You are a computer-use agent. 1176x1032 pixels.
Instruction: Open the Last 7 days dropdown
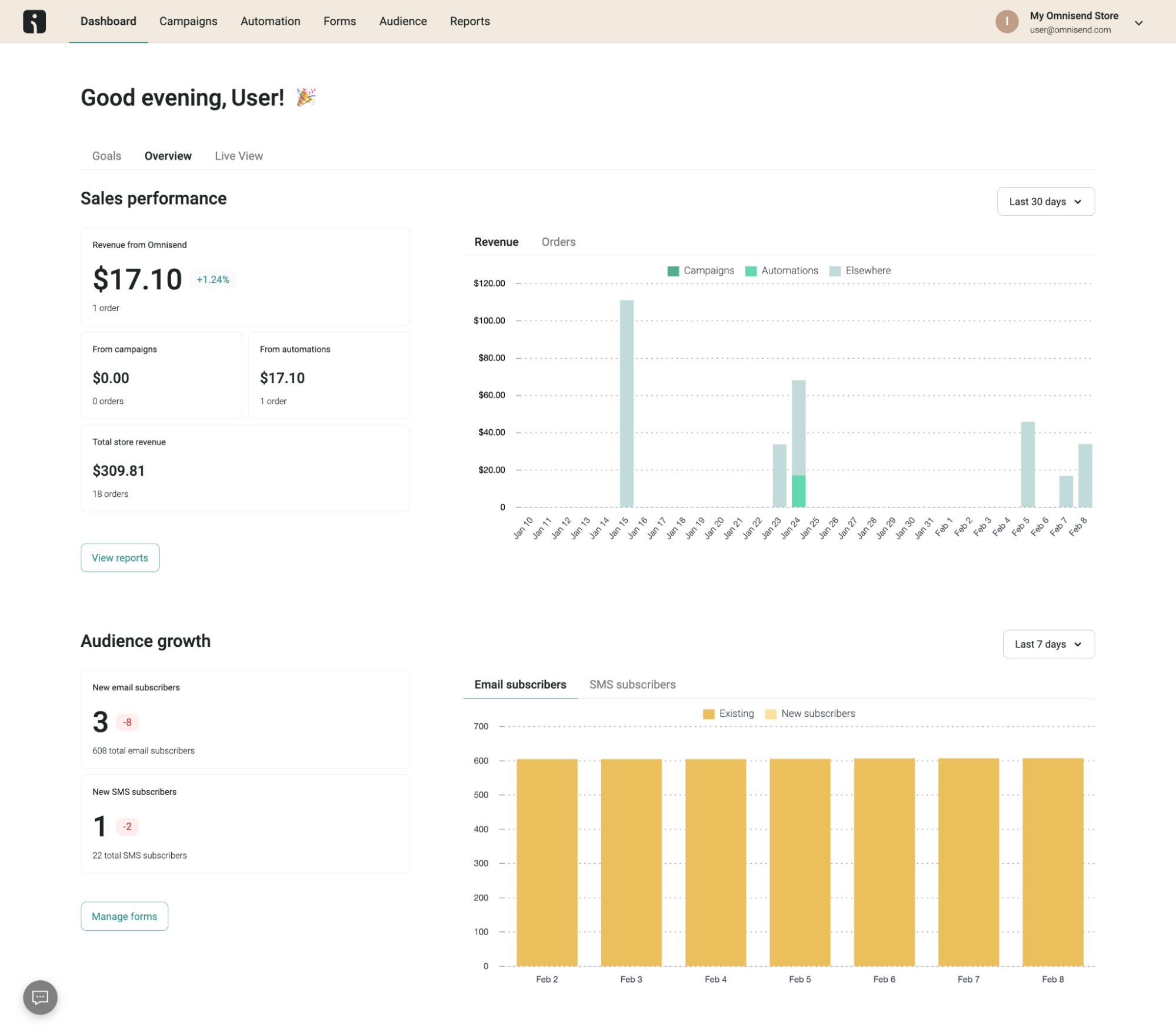coord(1048,644)
